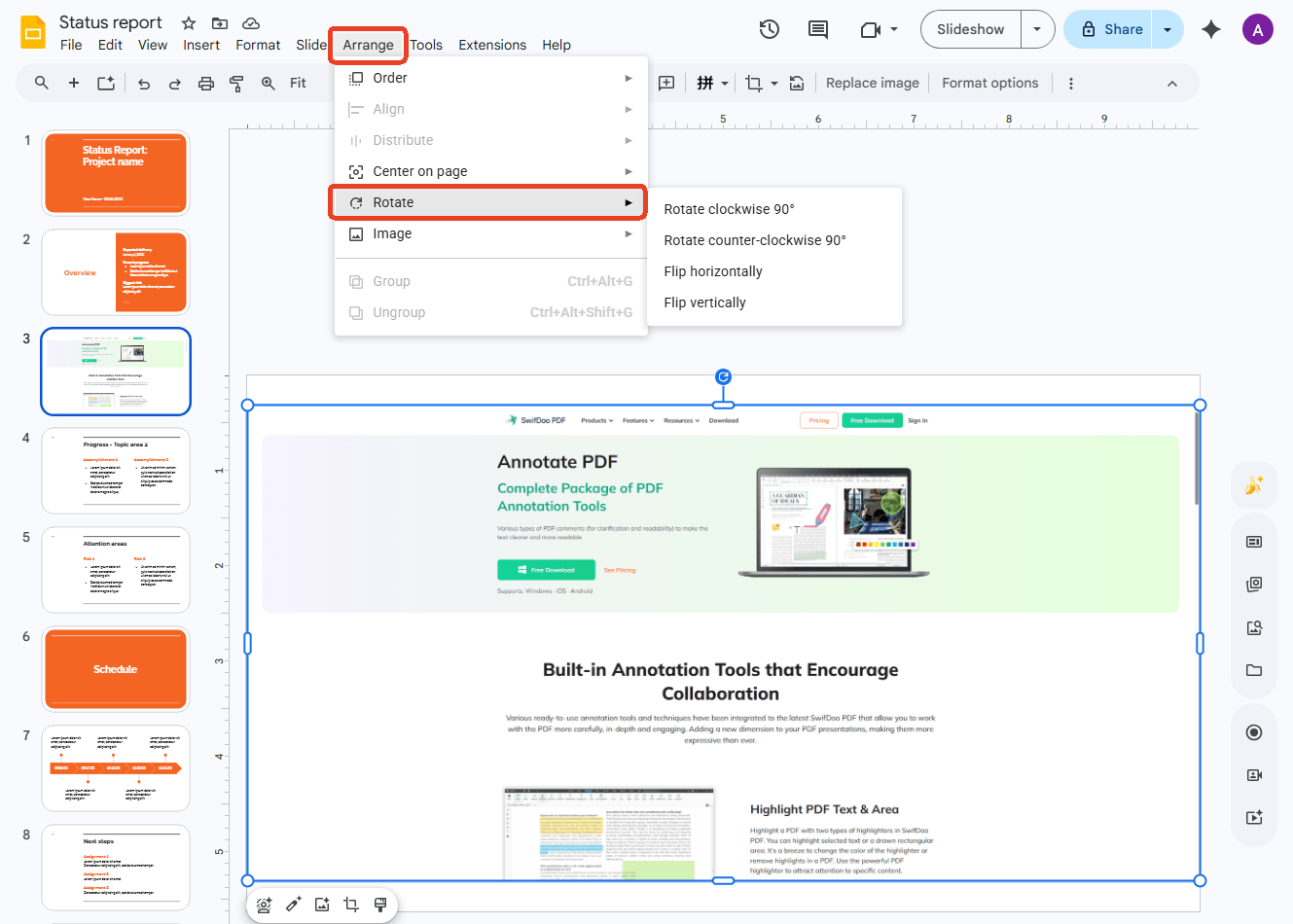The width and height of the screenshot is (1293, 924).
Task: Select slide 1 Status Report thumbnail
Action: (116, 173)
